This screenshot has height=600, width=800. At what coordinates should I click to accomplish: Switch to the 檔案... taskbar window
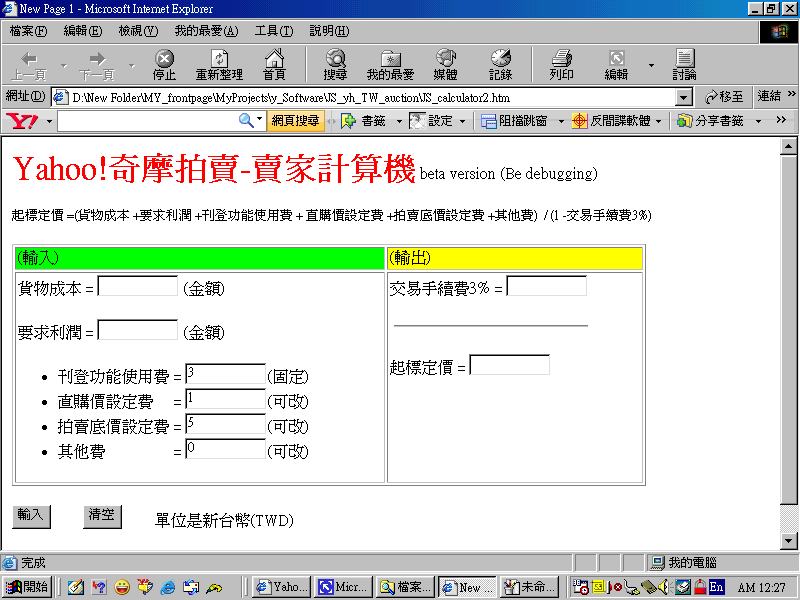click(x=406, y=587)
